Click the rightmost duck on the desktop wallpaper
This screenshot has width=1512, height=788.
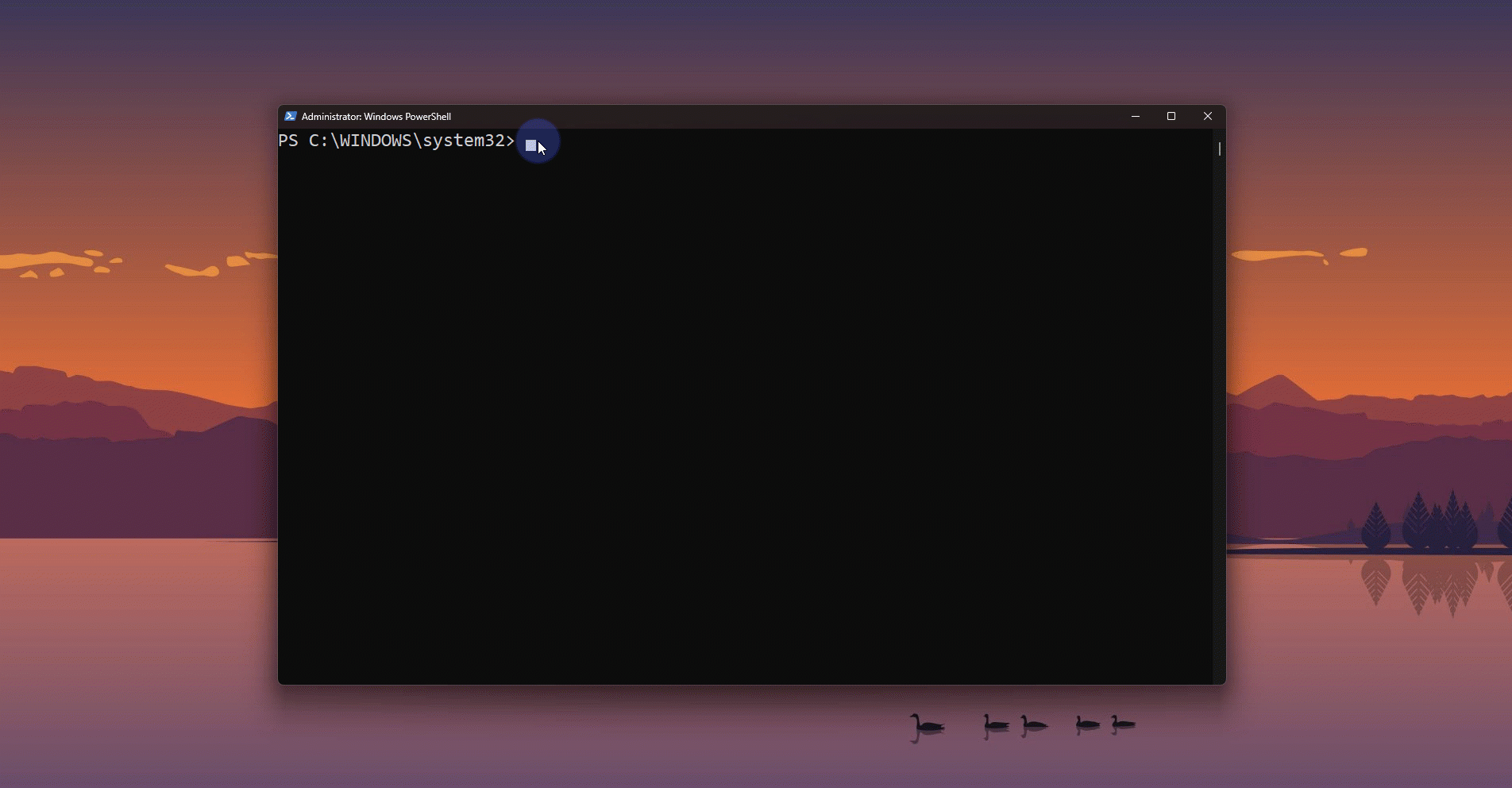(x=1123, y=722)
